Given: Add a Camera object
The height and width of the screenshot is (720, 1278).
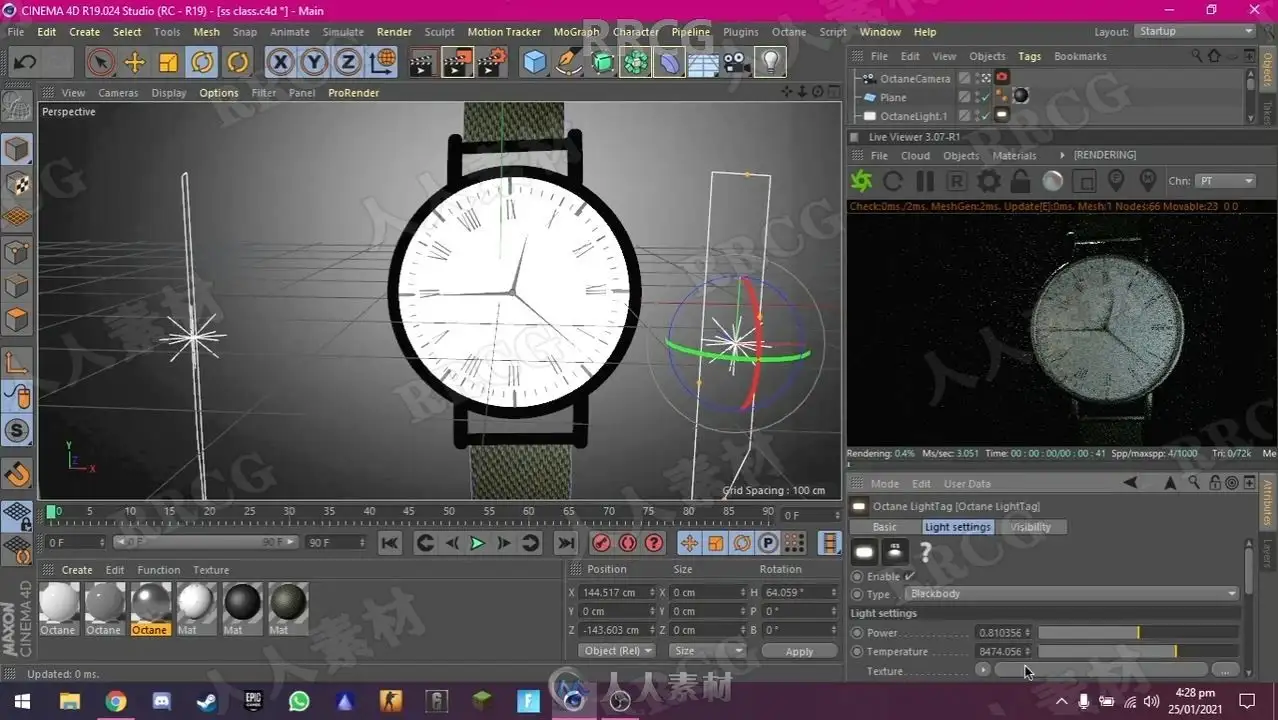Looking at the screenshot, I should pyautogui.click(x=737, y=62).
